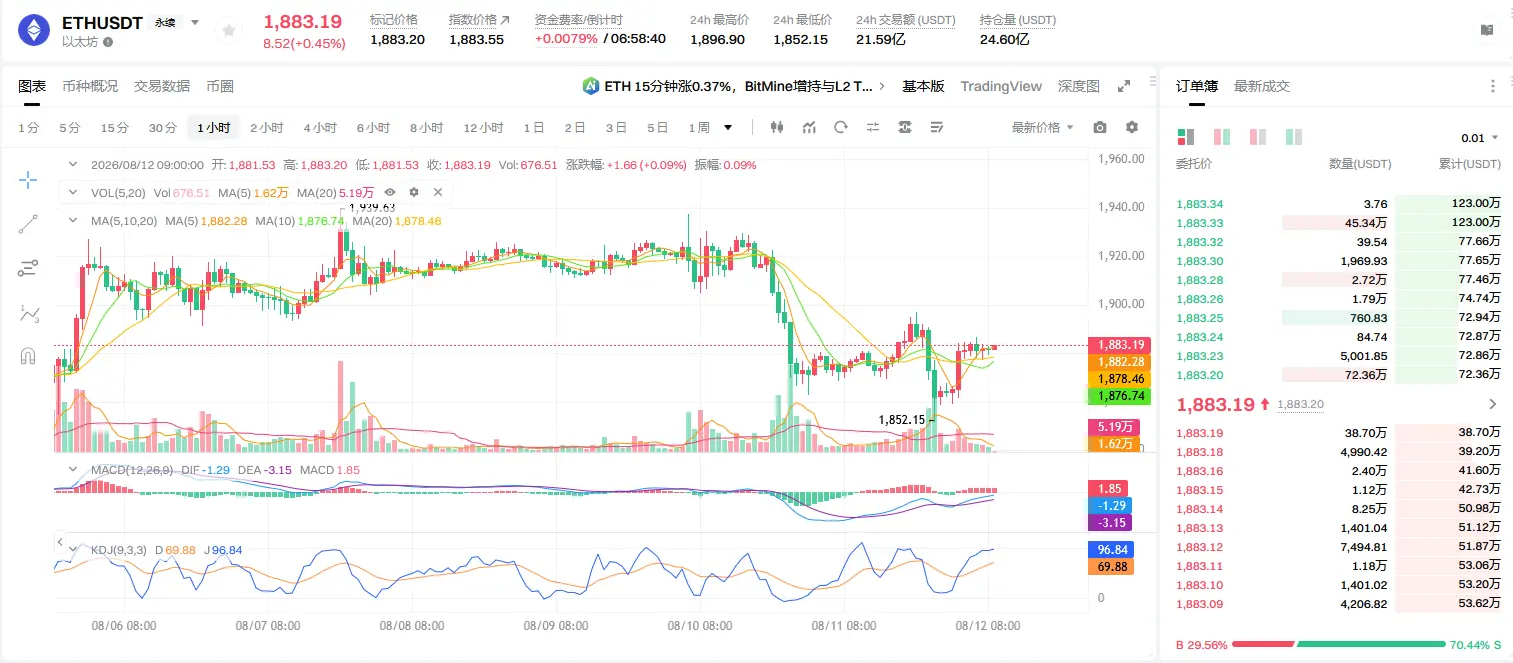This screenshot has width=1513, height=663.
Task: Toggle the magnet snap tool
Action: (28, 356)
